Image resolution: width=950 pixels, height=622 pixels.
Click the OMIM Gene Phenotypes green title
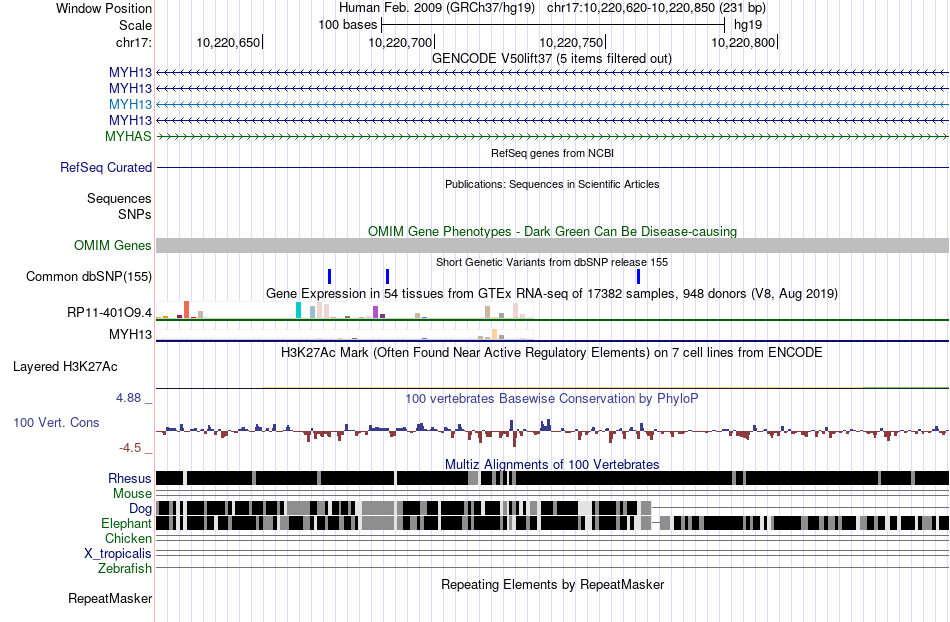[x=552, y=231]
